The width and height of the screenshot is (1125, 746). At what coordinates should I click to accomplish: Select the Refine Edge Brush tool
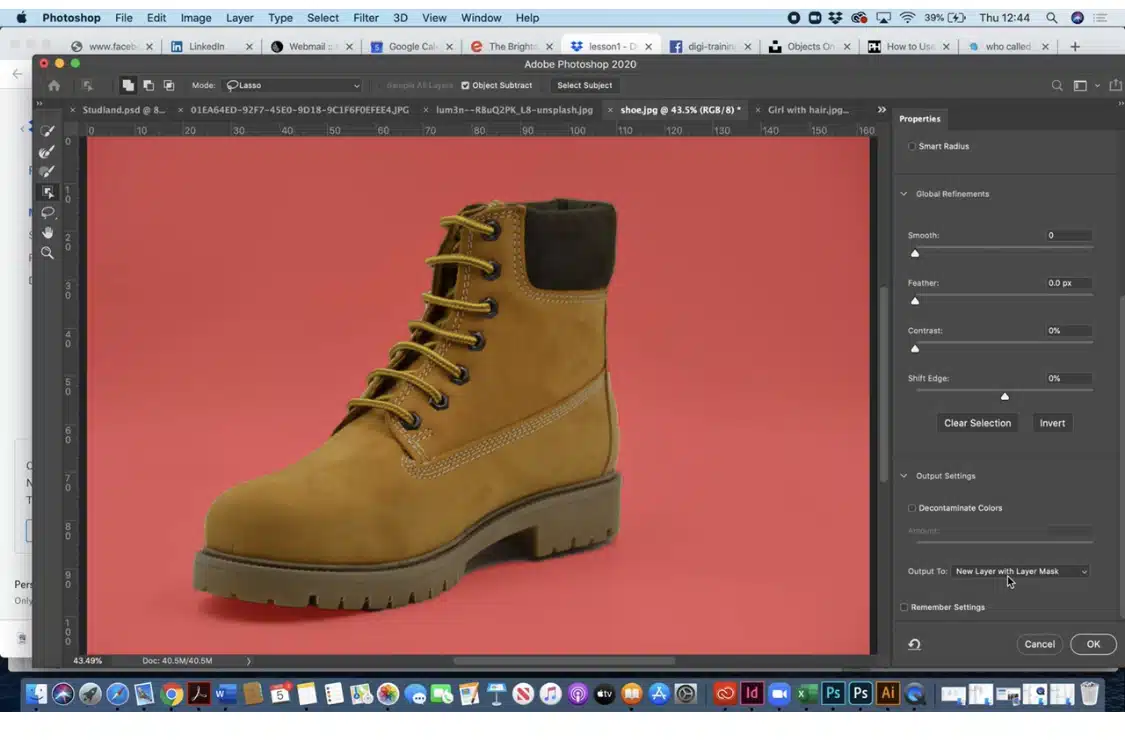[x=47, y=152]
